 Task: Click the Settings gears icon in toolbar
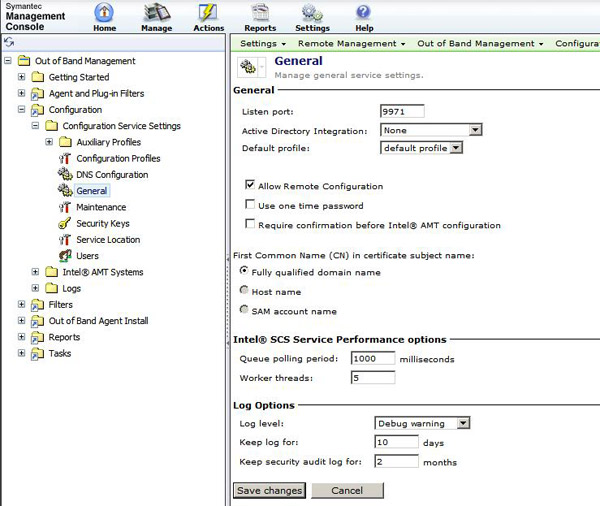pos(312,13)
